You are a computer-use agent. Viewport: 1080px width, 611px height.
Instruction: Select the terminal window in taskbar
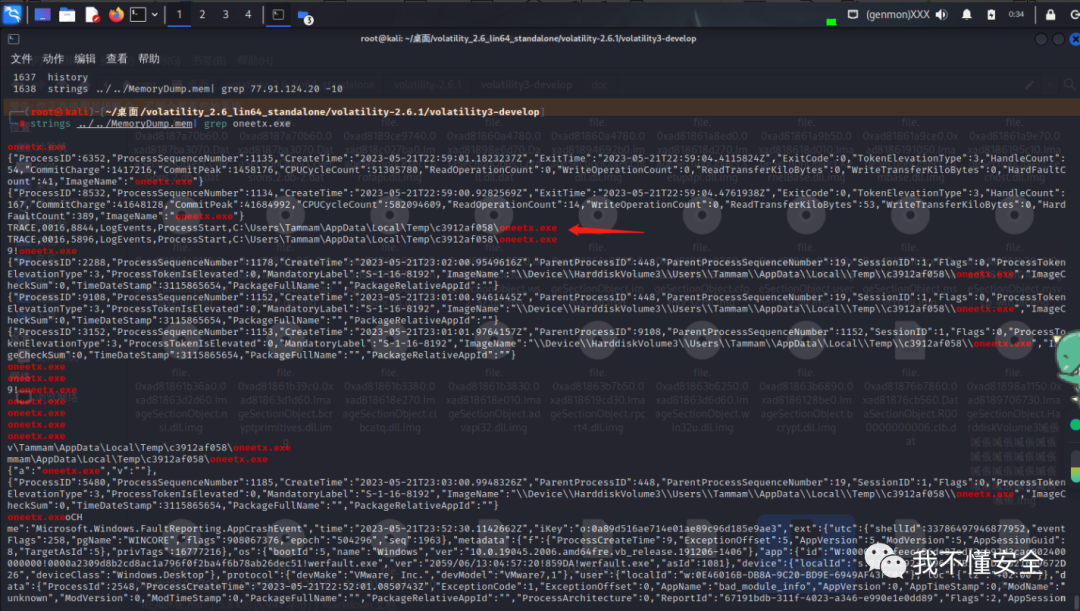278,14
